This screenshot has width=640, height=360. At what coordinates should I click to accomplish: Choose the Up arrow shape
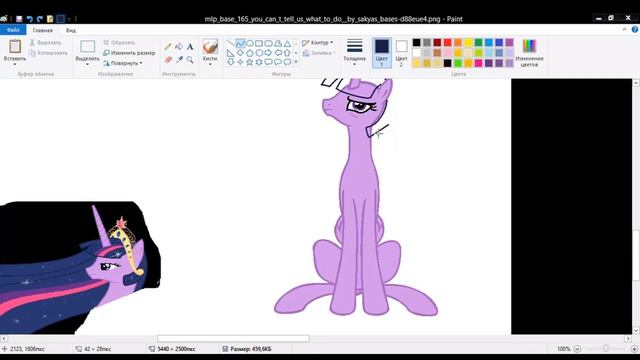[x=287, y=53]
